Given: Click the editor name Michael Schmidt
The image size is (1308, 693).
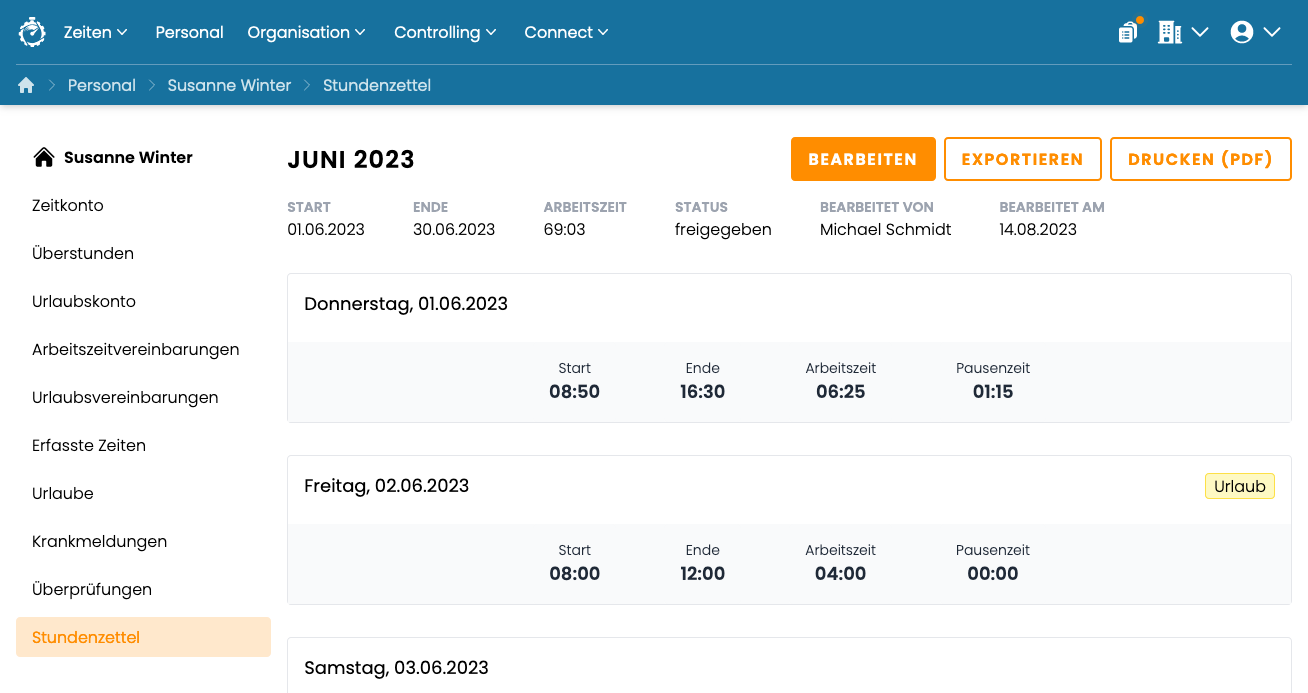Looking at the screenshot, I should click(x=886, y=229).
